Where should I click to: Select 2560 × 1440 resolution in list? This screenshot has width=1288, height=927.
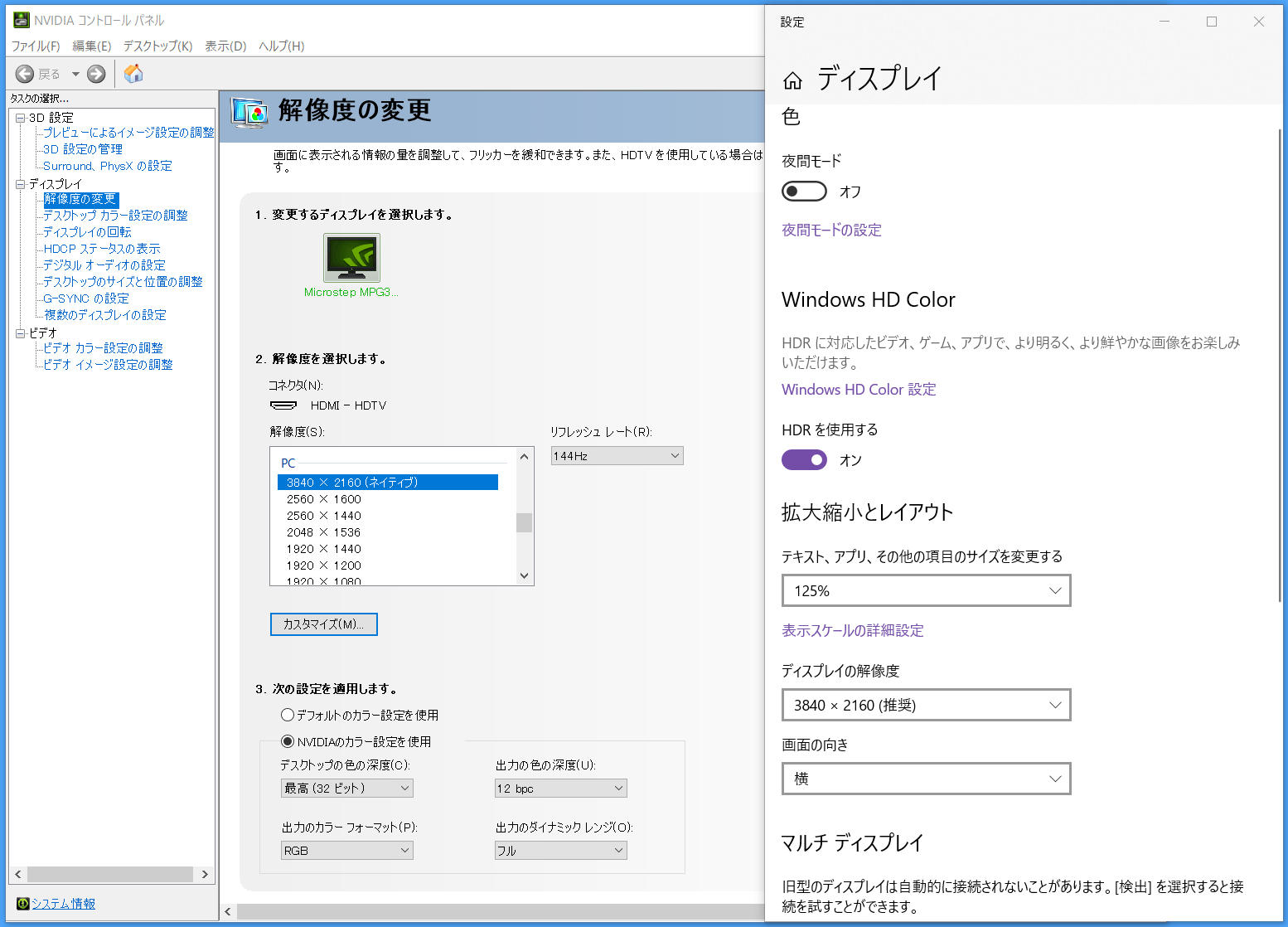point(324,516)
